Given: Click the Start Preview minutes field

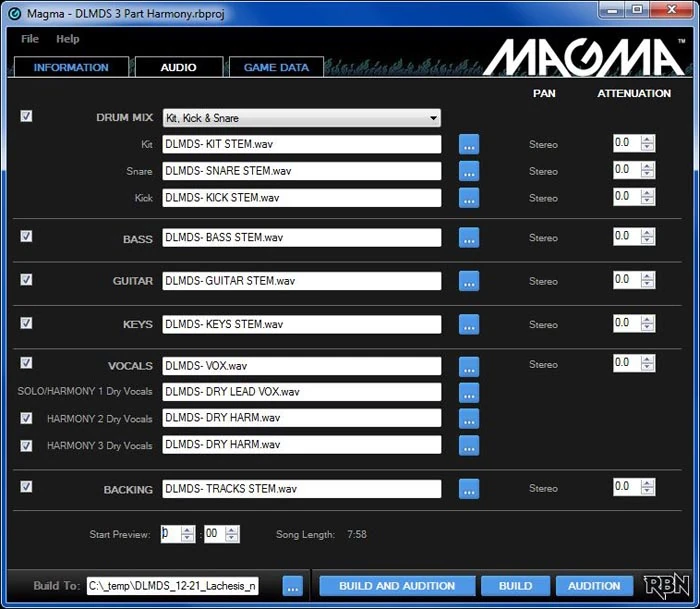Looking at the screenshot, I should pyautogui.click(x=171, y=534).
